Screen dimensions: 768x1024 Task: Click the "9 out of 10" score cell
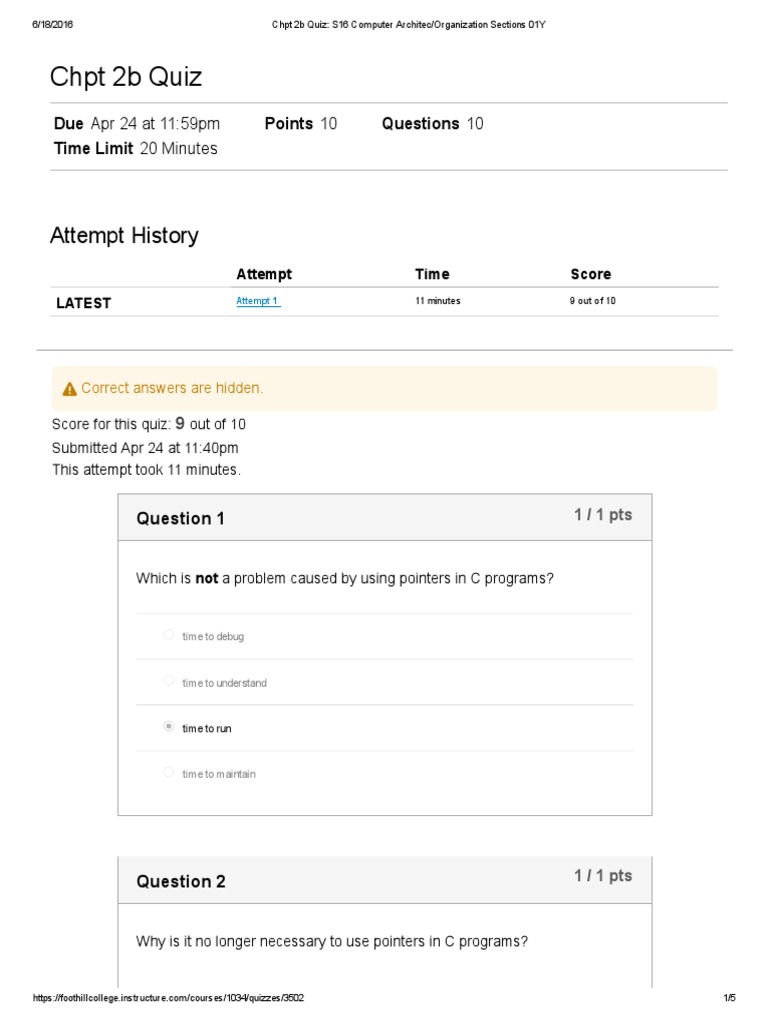(x=593, y=301)
